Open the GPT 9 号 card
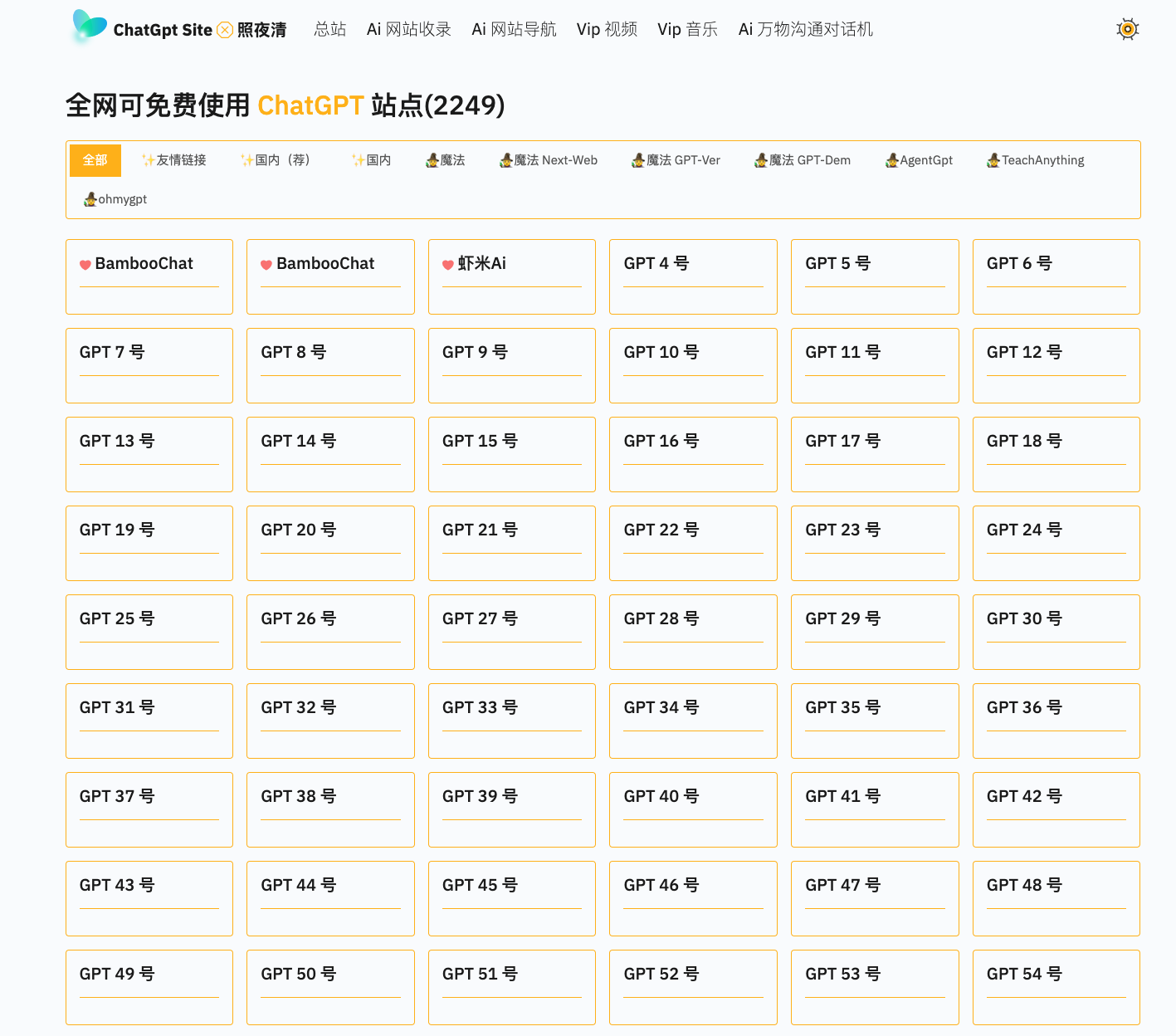 click(512, 365)
